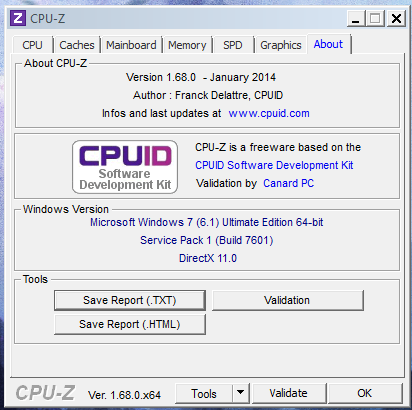Confirm with the OK button
412x410 pixels.
tap(365, 393)
